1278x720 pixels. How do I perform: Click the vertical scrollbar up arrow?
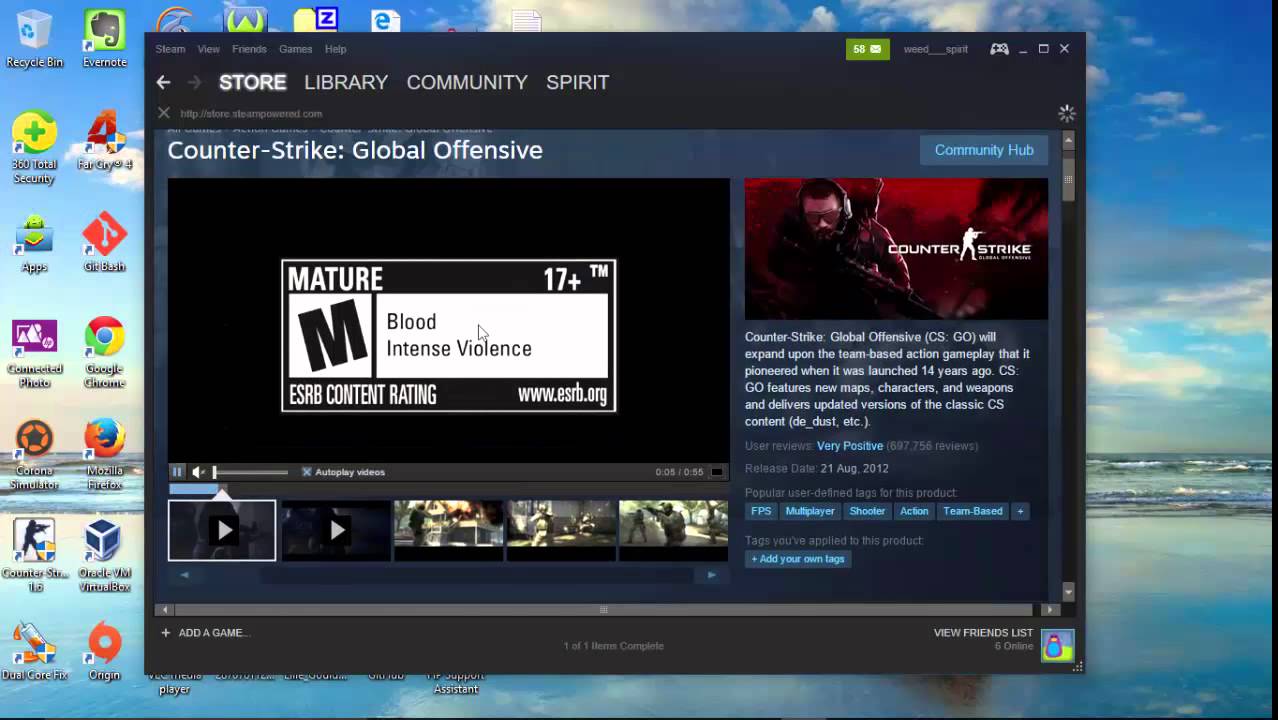pos(1068,140)
